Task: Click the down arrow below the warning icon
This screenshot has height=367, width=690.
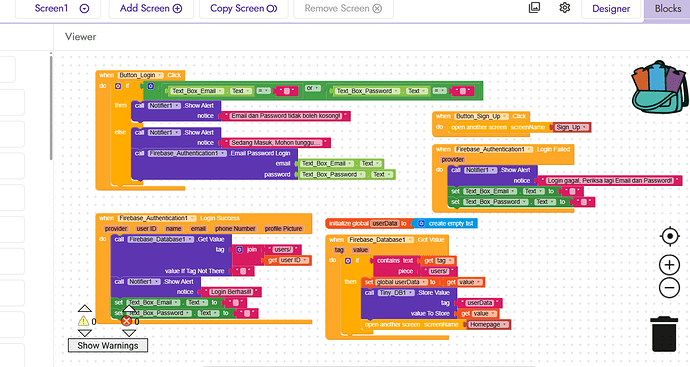Action: tap(84, 333)
